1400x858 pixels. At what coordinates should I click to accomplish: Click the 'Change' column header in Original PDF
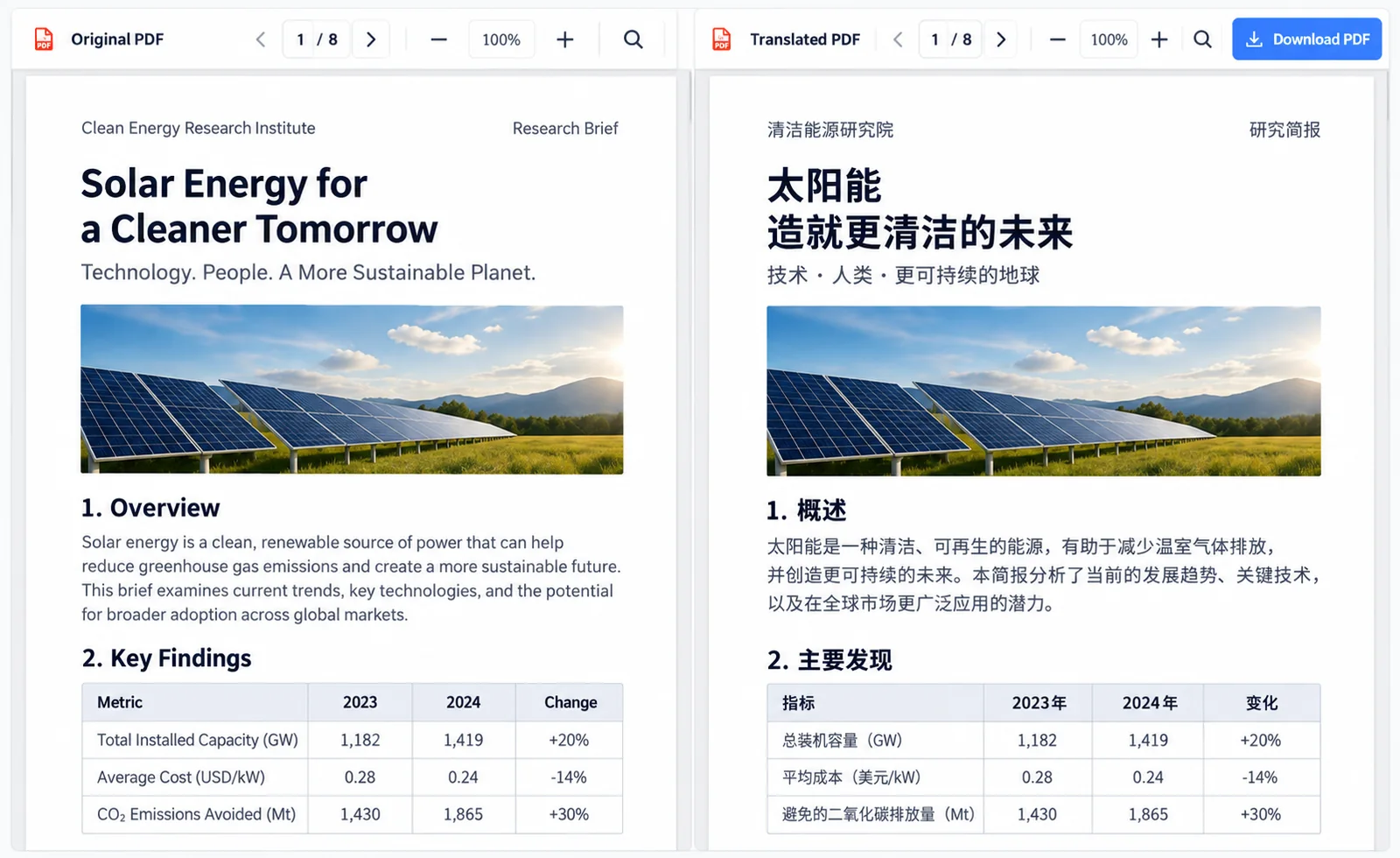(570, 702)
